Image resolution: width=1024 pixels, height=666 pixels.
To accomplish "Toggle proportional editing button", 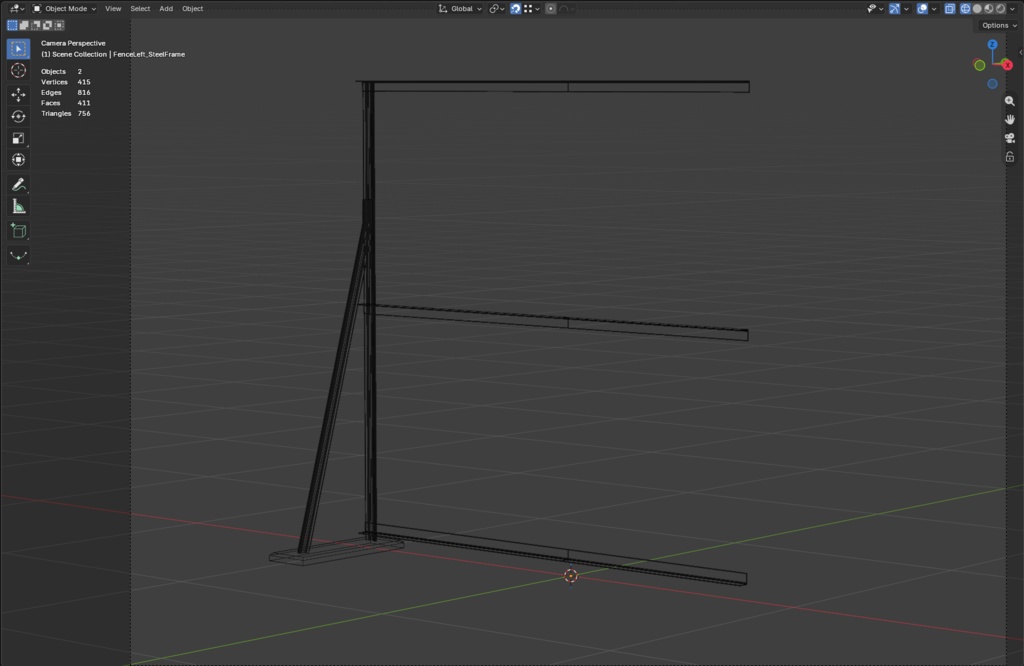I will pos(551,8).
